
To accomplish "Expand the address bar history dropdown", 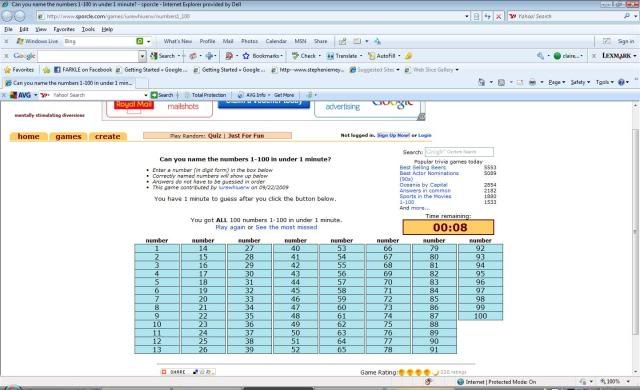I will (467, 16).
